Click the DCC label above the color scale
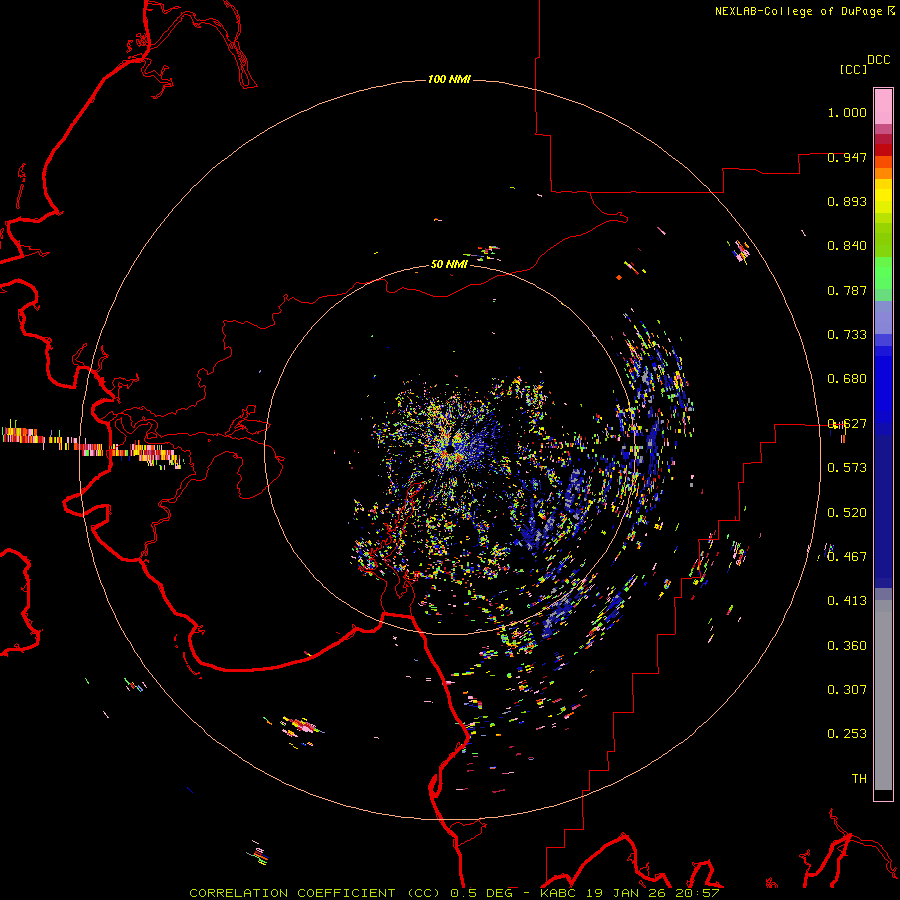 [x=878, y=60]
